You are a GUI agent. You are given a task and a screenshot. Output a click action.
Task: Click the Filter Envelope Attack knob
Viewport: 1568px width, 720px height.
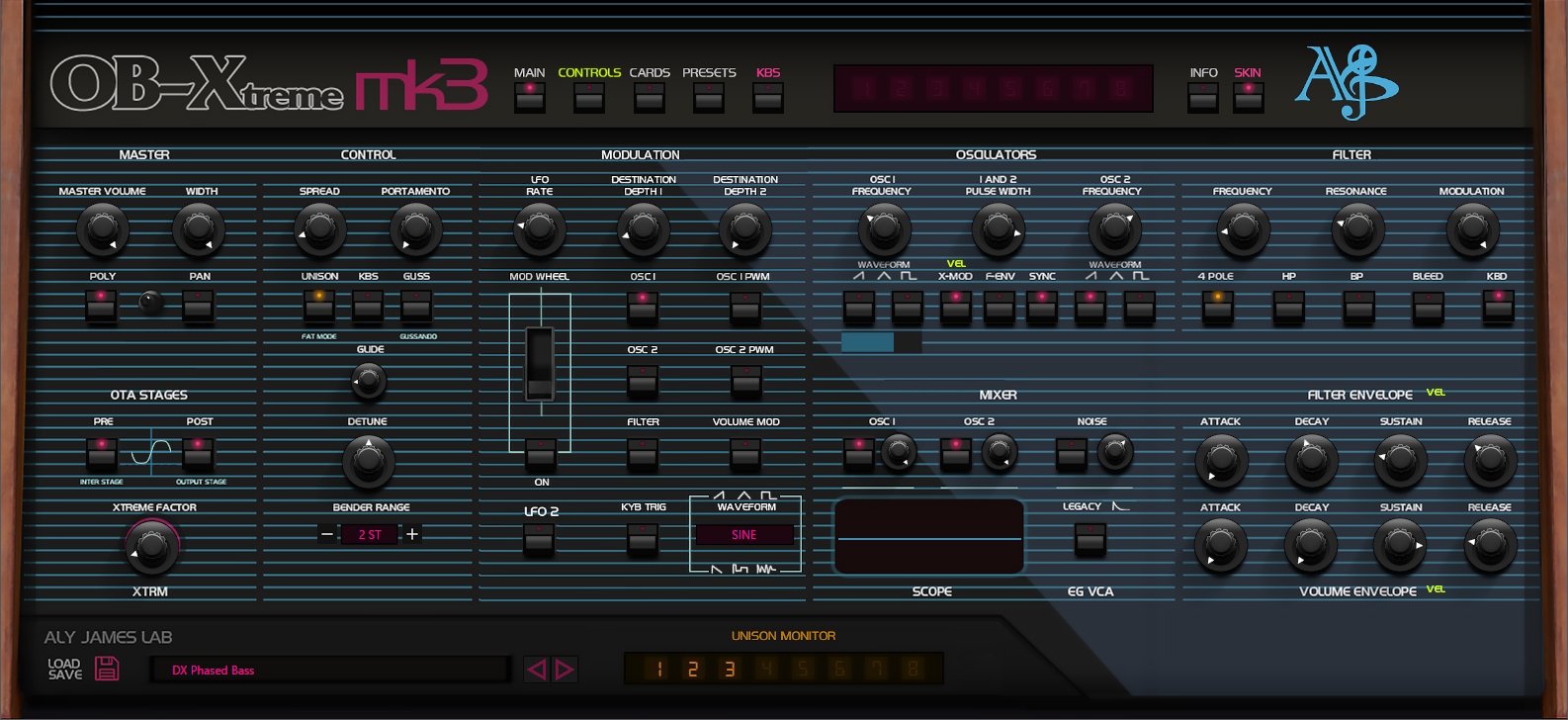(x=1221, y=461)
